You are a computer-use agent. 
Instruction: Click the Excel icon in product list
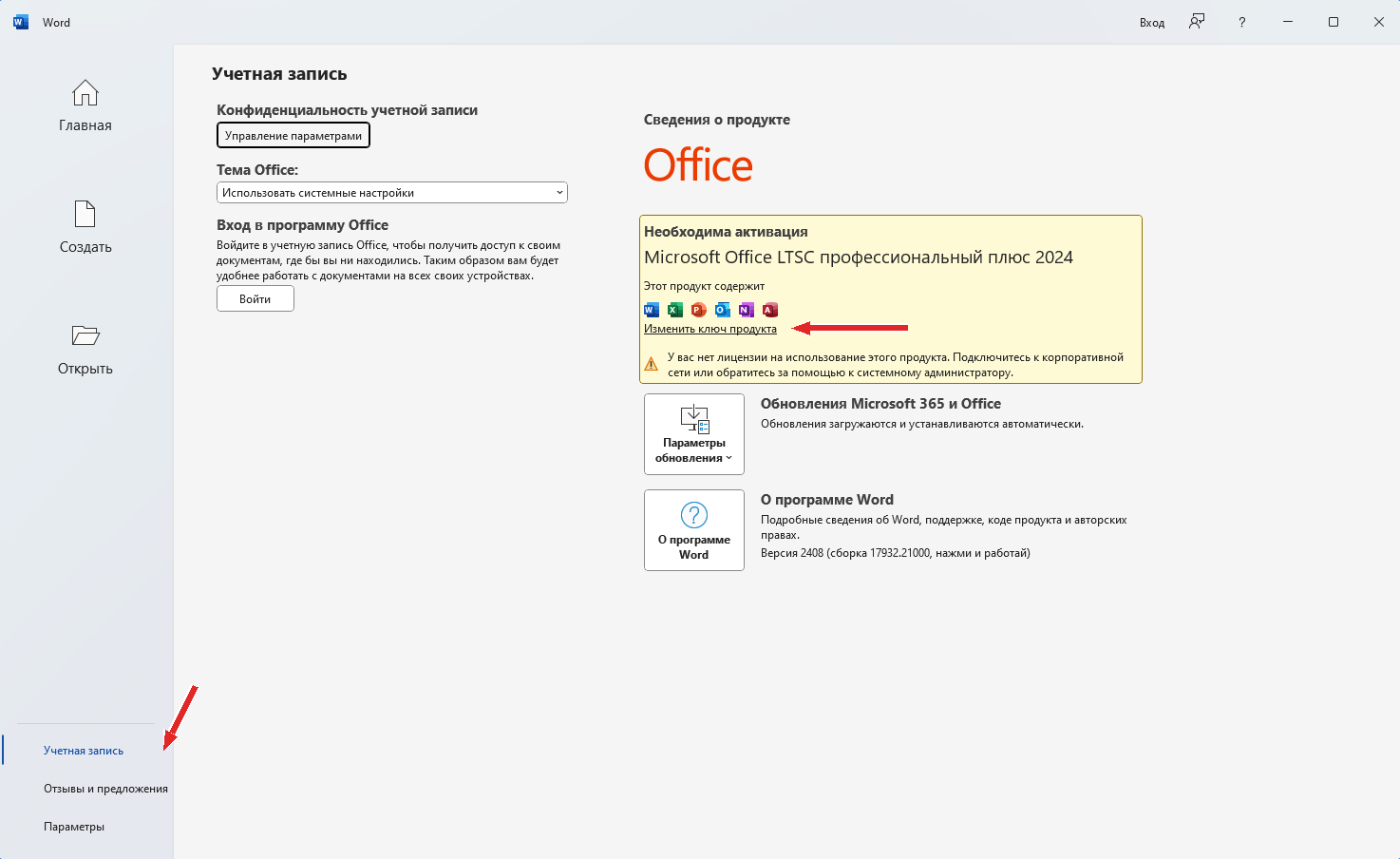[675, 310]
